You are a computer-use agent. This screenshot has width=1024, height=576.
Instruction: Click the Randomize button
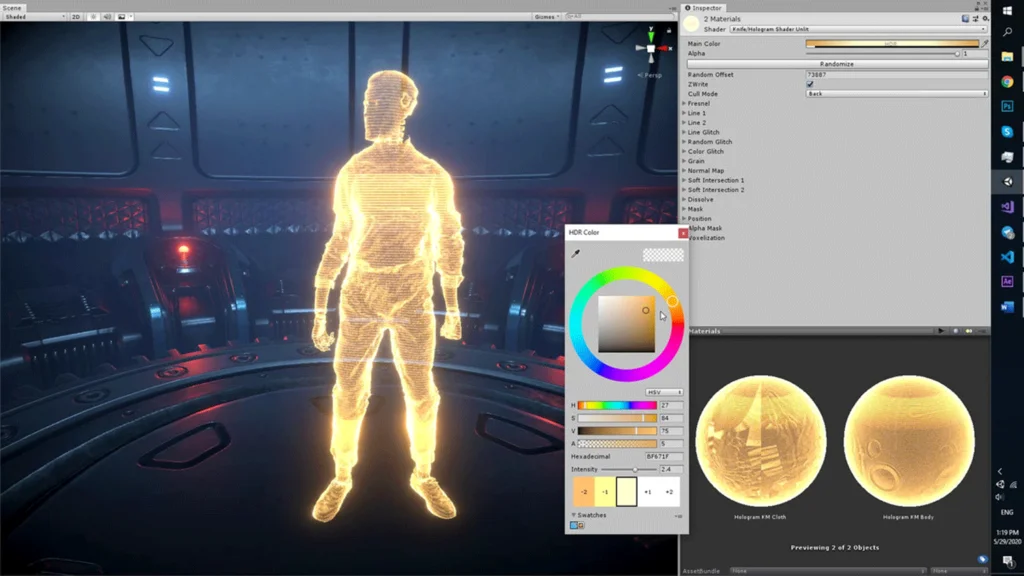point(837,64)
